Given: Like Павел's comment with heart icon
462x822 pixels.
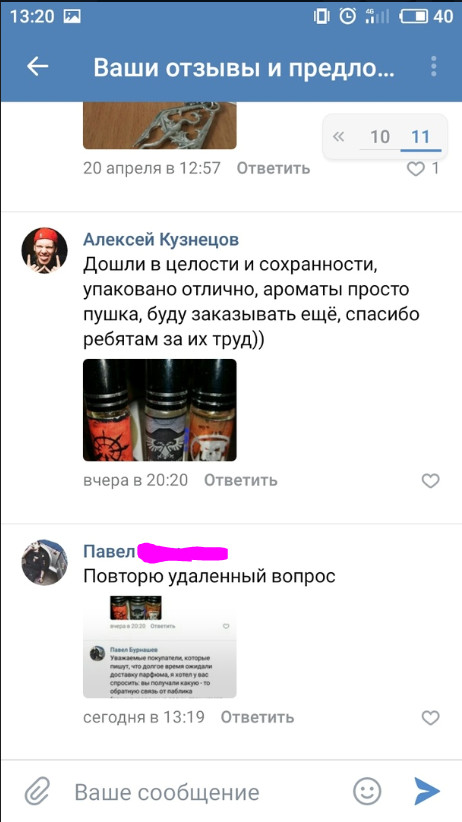Looking at the screenshot, I should pos(431,718).
